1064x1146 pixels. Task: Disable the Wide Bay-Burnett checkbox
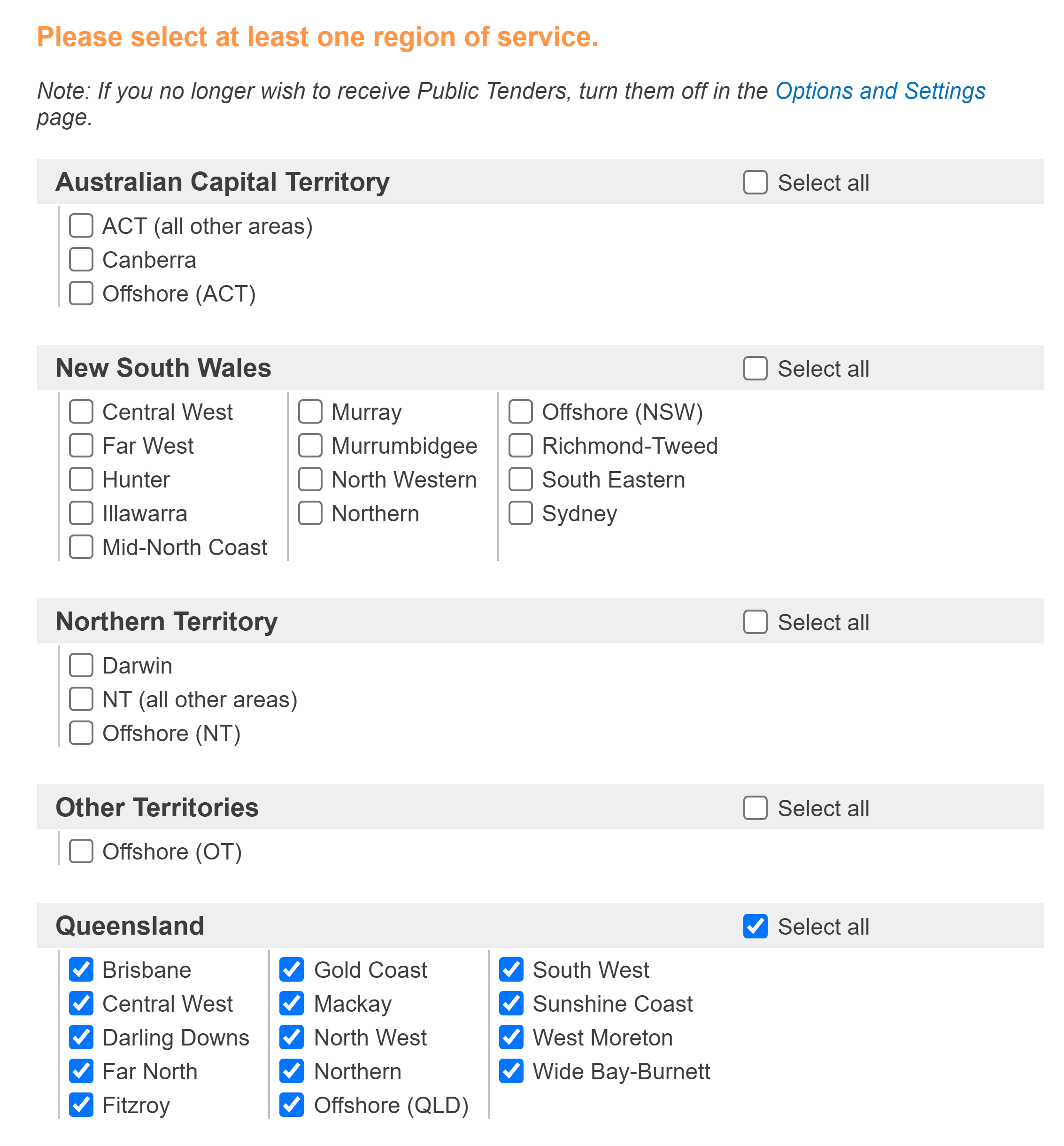(511, 1071)
